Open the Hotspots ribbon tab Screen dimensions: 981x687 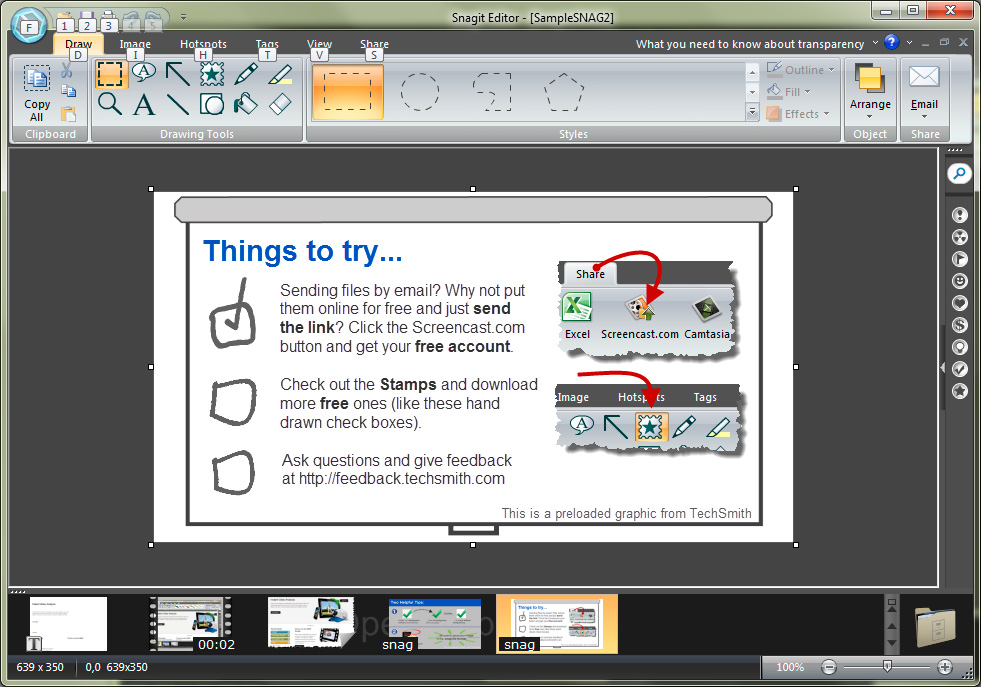(x=203, y=44)
